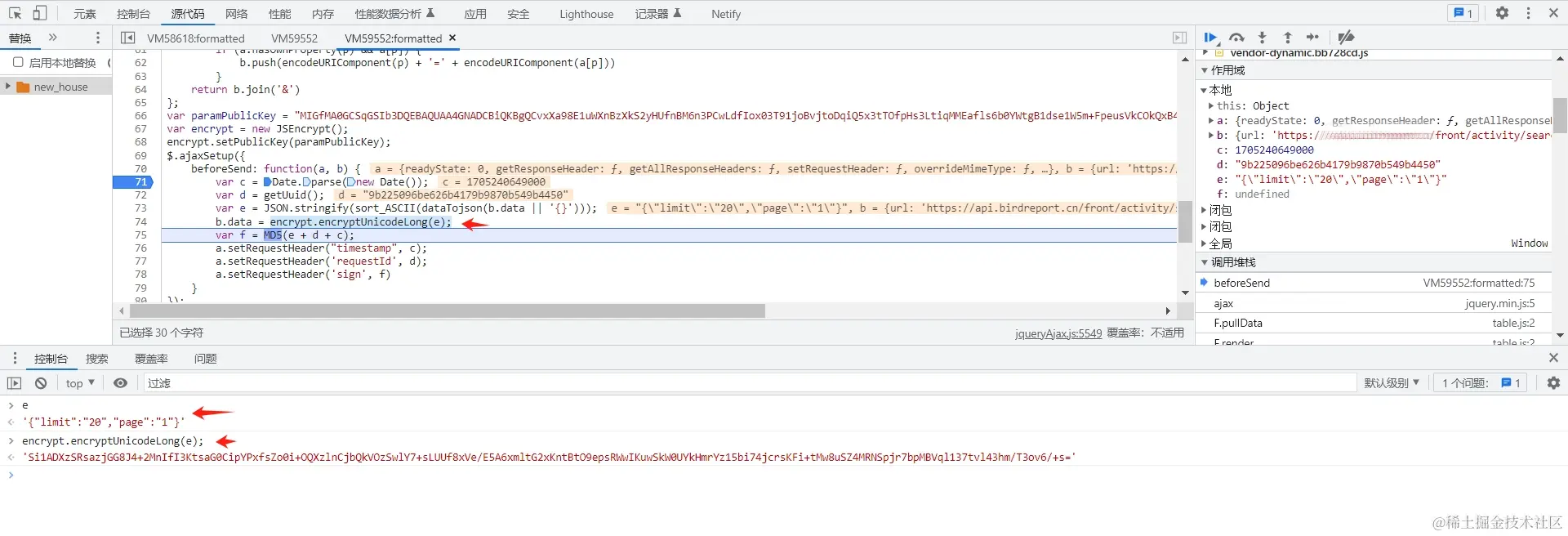Toggle the file navigator sidebar icon
The height and width of the screenshot is (536, 1568).
tap(128, 38)
